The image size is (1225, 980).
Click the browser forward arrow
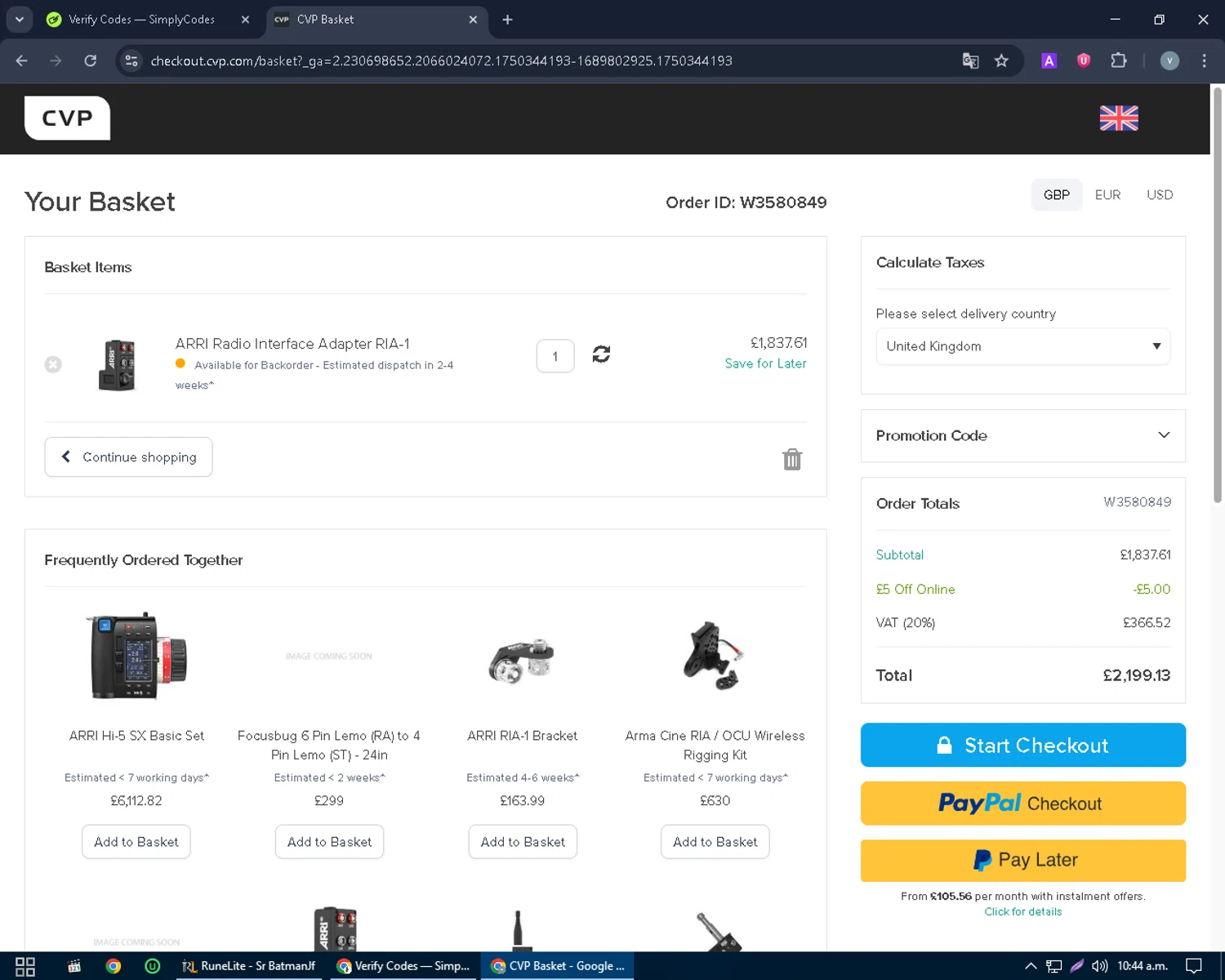(56, 60)
